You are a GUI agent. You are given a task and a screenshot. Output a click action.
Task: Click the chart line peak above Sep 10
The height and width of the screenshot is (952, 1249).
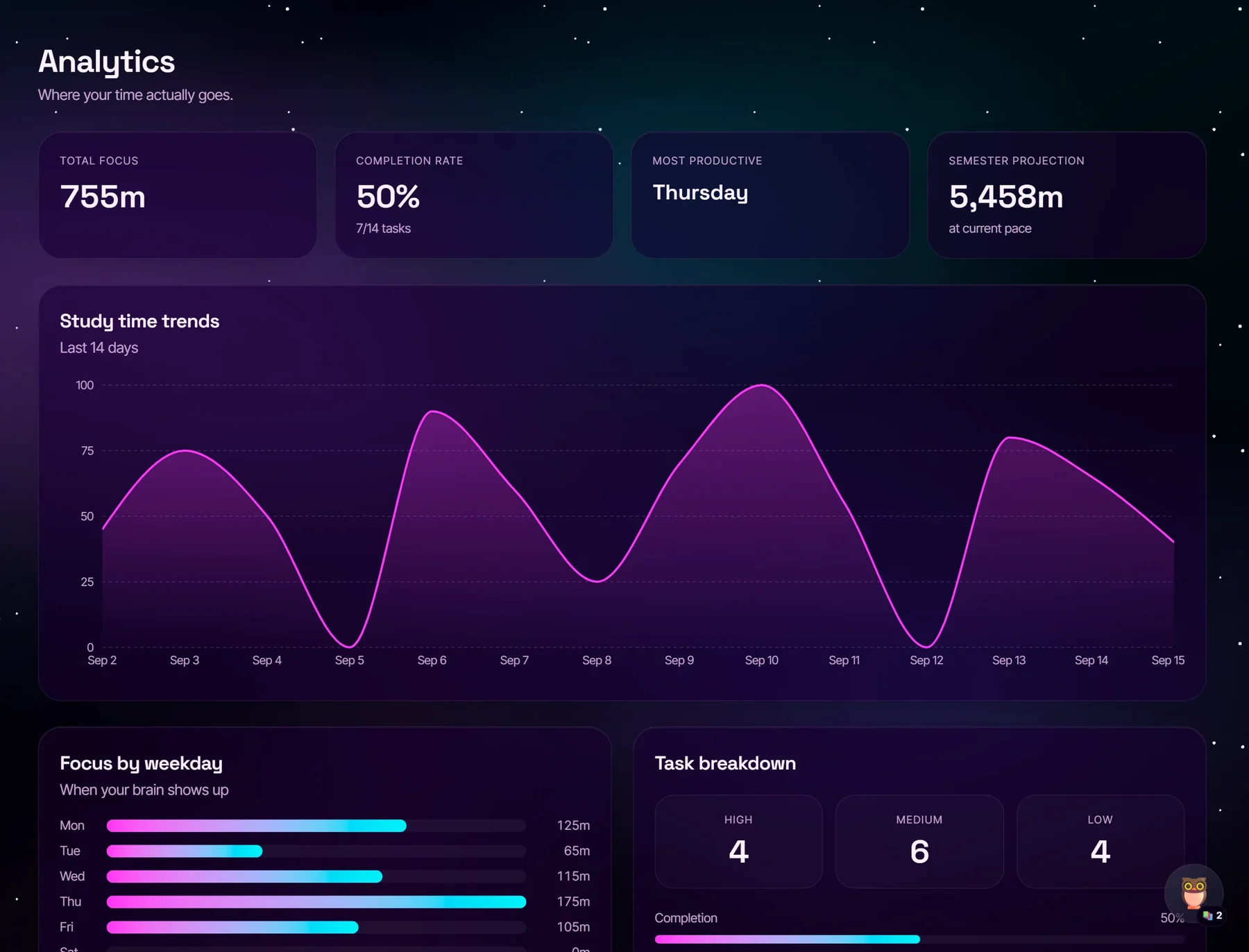[762, 385]
